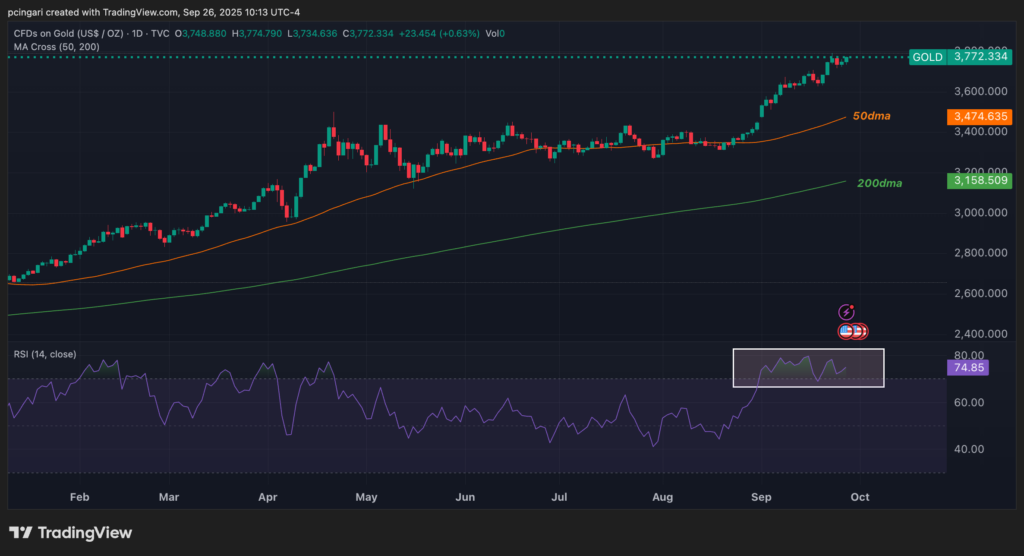Click the green 200dma line annotation

point(877,184)
